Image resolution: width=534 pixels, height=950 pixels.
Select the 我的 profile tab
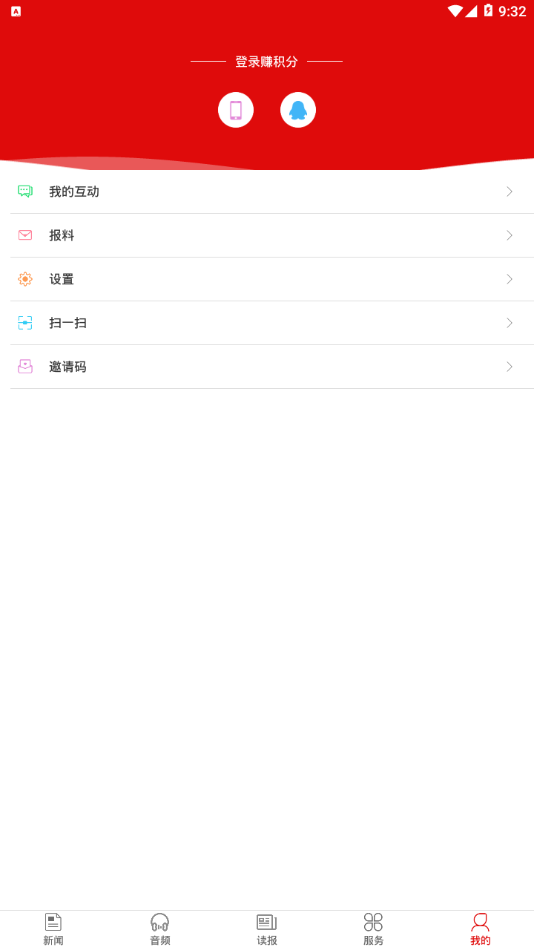[x=480, y=929]
